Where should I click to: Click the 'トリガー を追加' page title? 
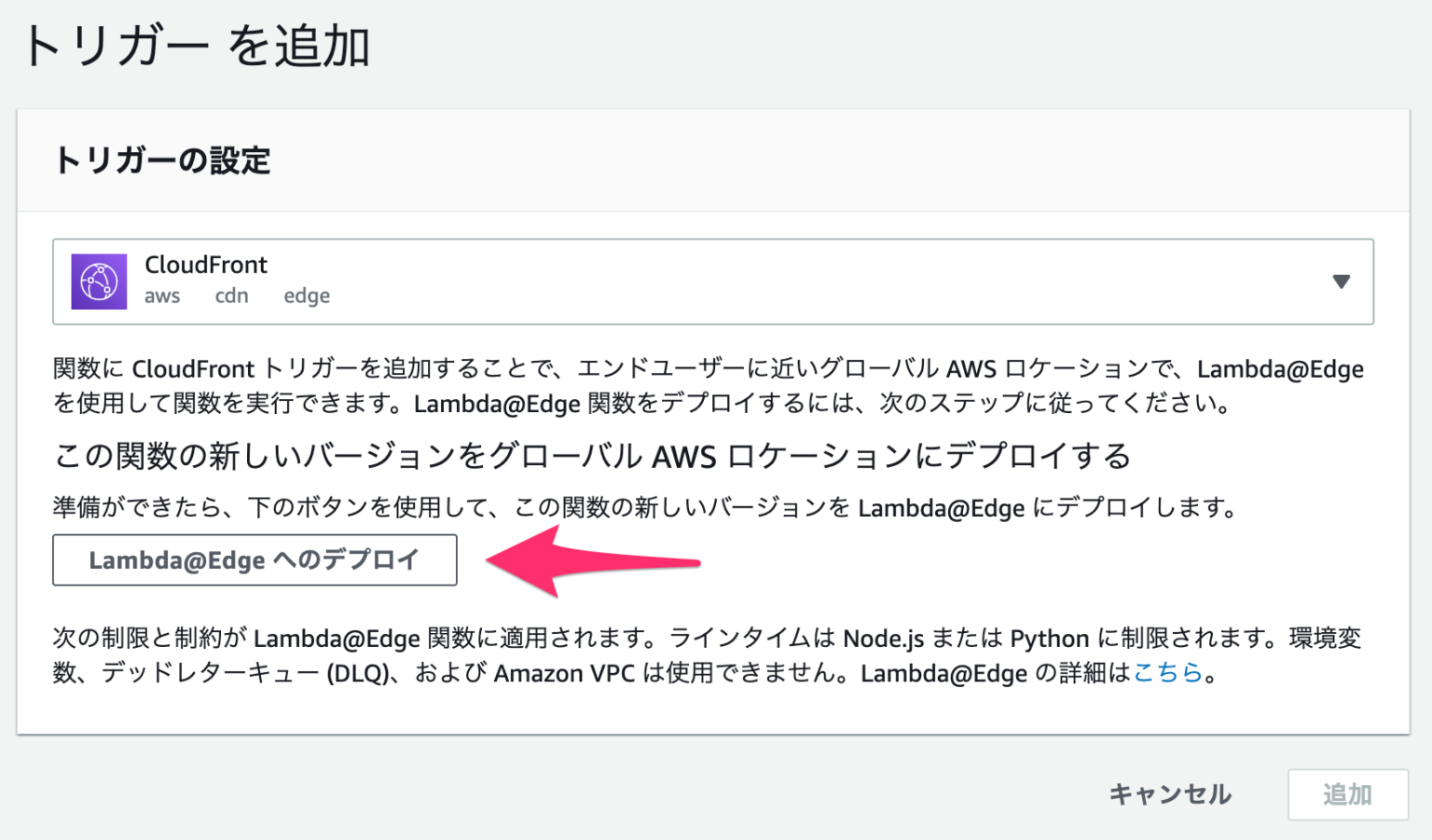197,46
